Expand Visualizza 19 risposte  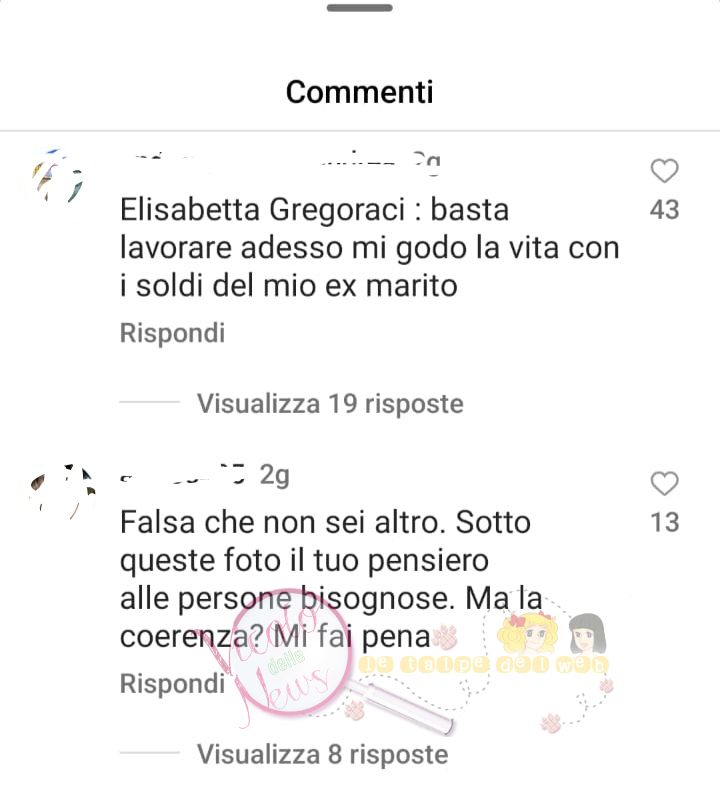pyautogui.click(x=330, y=404)
